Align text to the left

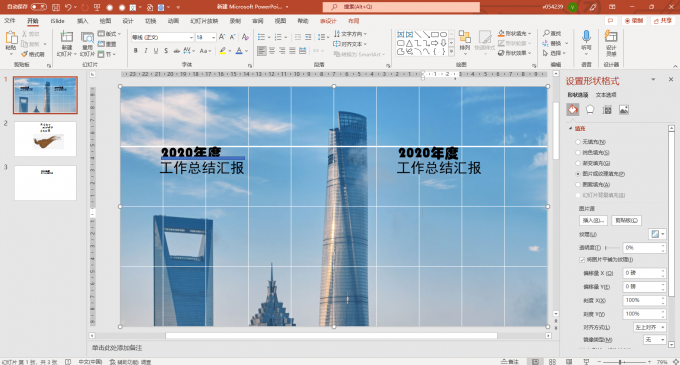262,51
